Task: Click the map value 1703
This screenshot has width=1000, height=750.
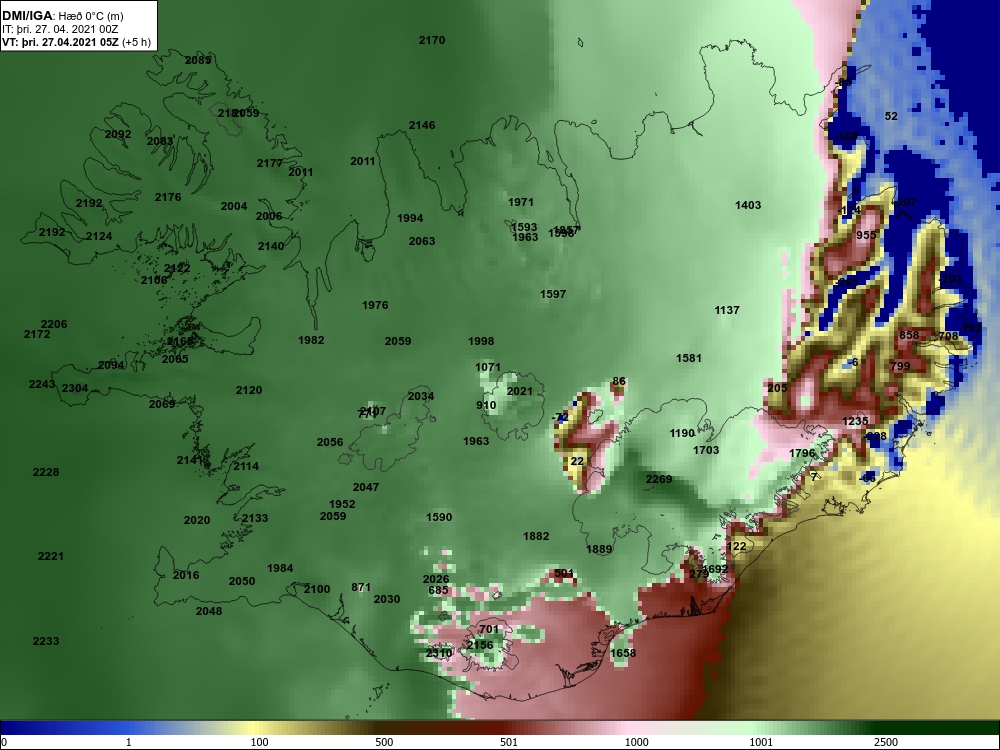Action: tap(706, 450)
